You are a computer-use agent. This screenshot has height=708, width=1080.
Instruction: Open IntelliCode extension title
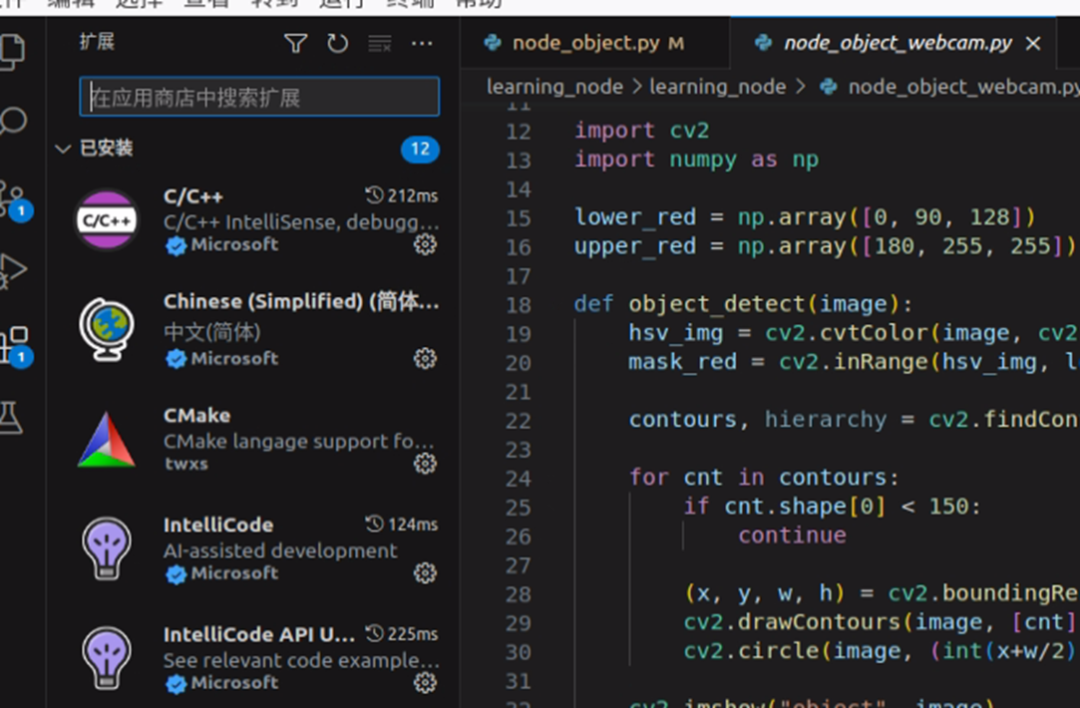point(218,525)
